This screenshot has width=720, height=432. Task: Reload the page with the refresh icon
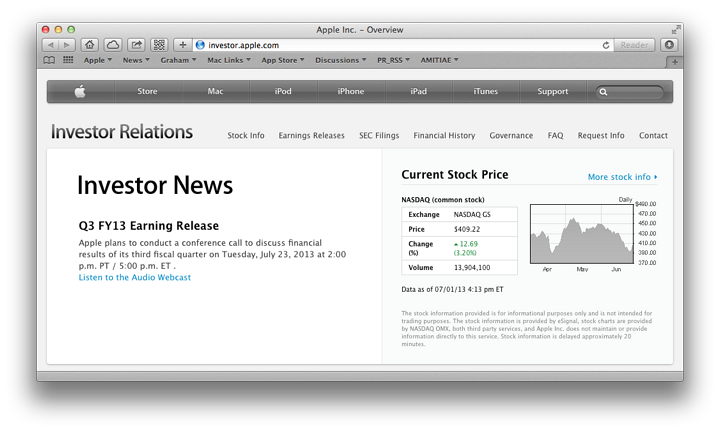click(606, 45)
